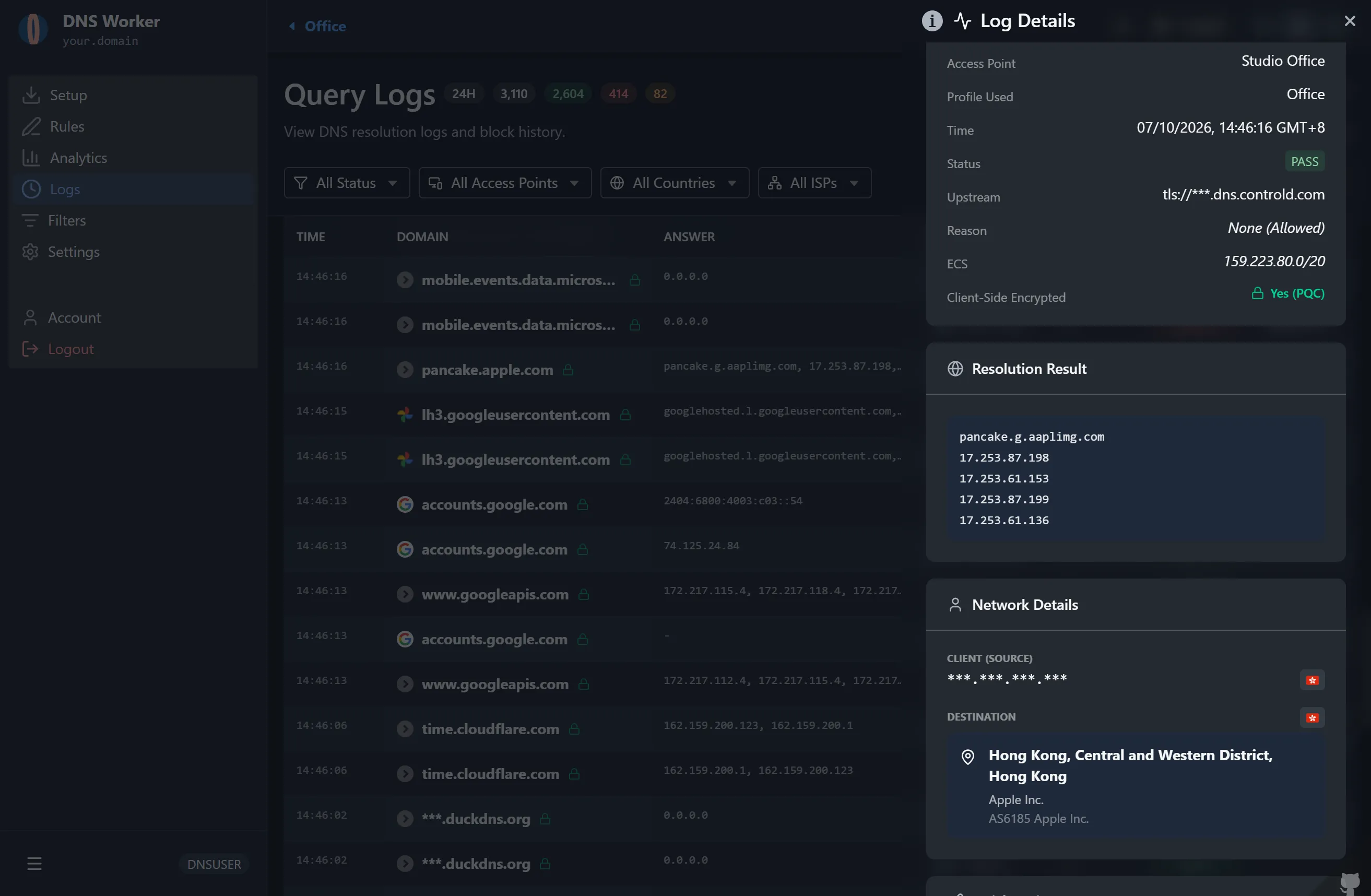The height and width of the screenshot is (896, 1371).
Task: Click the 3,110 total queries badge
Action: click(514, 94)
